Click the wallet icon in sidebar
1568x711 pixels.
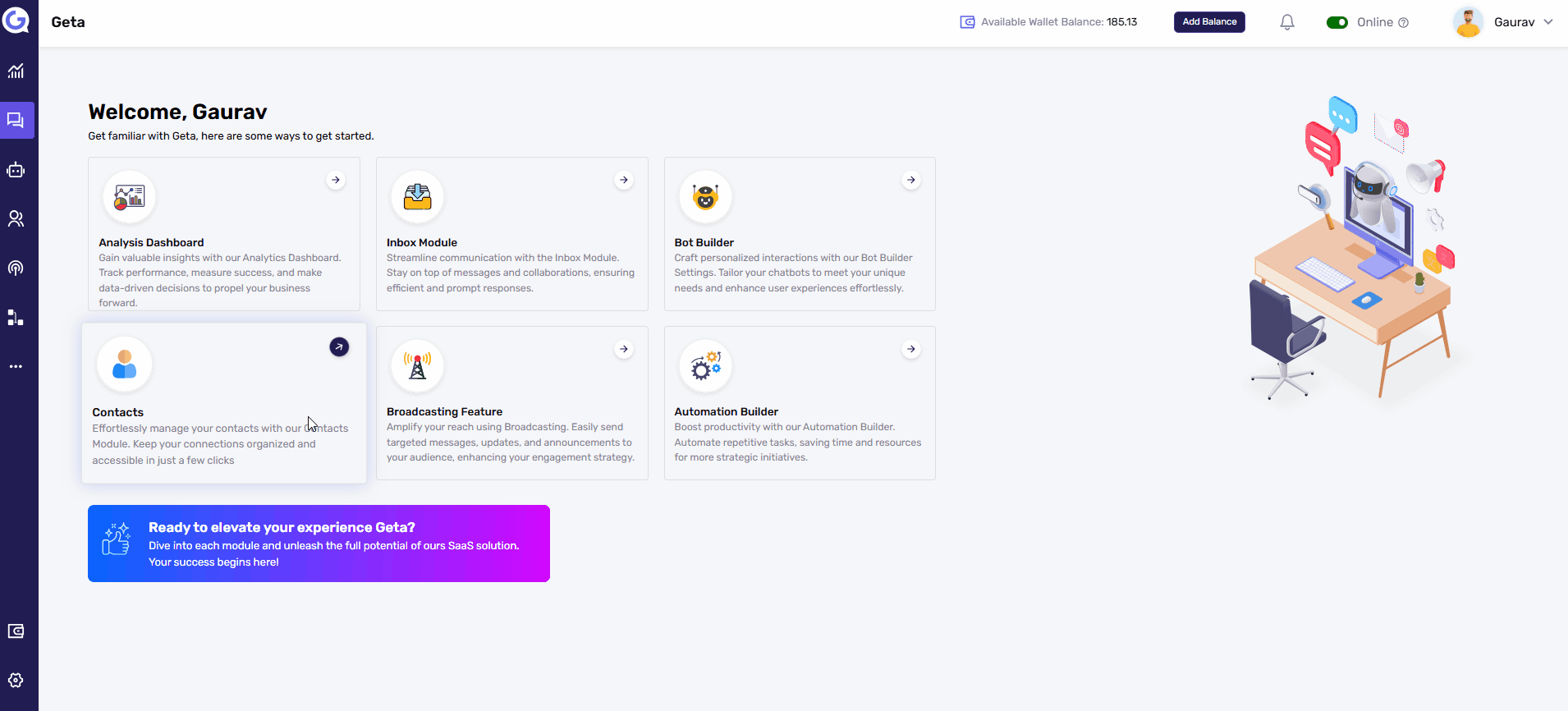[16, 631]
